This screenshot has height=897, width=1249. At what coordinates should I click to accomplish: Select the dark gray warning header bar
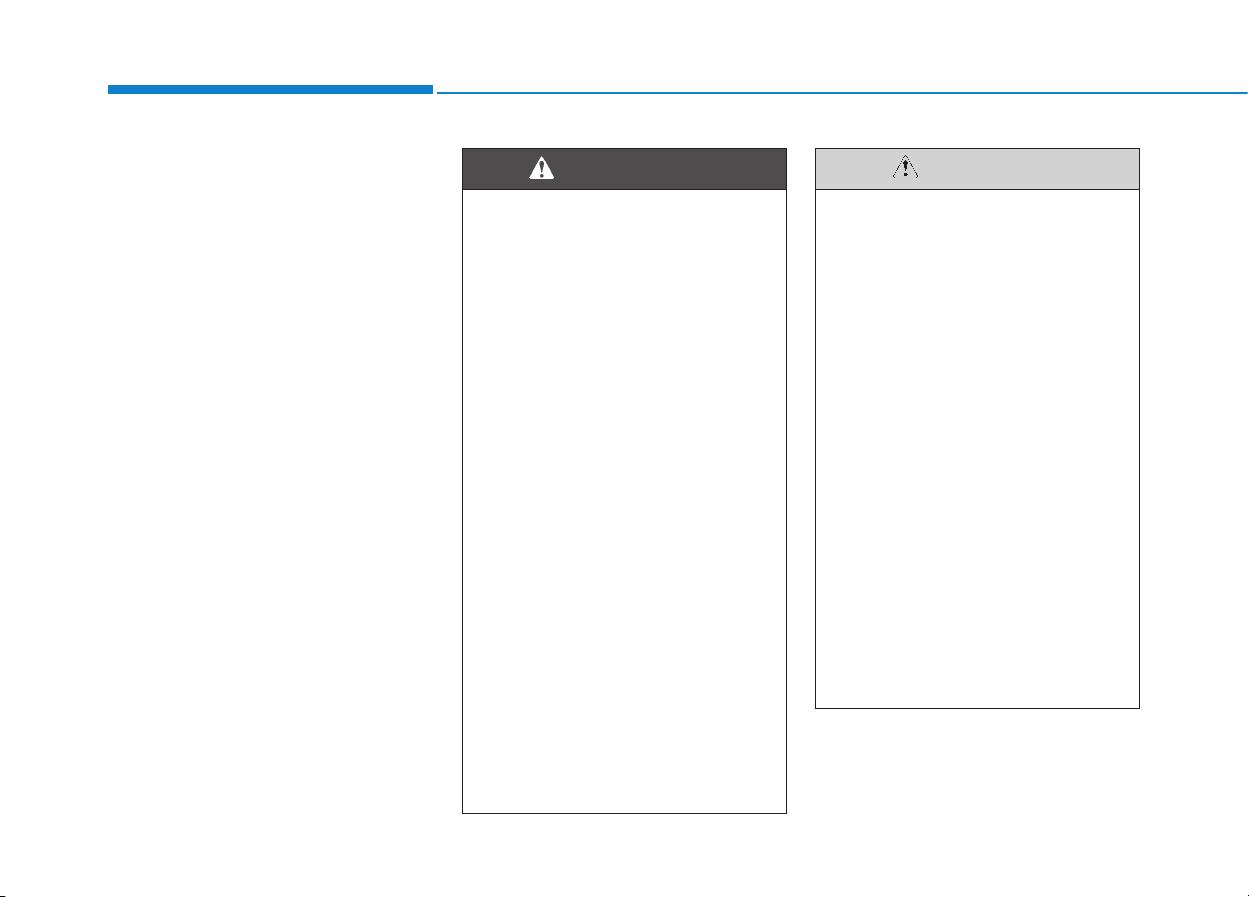(624, 169)
